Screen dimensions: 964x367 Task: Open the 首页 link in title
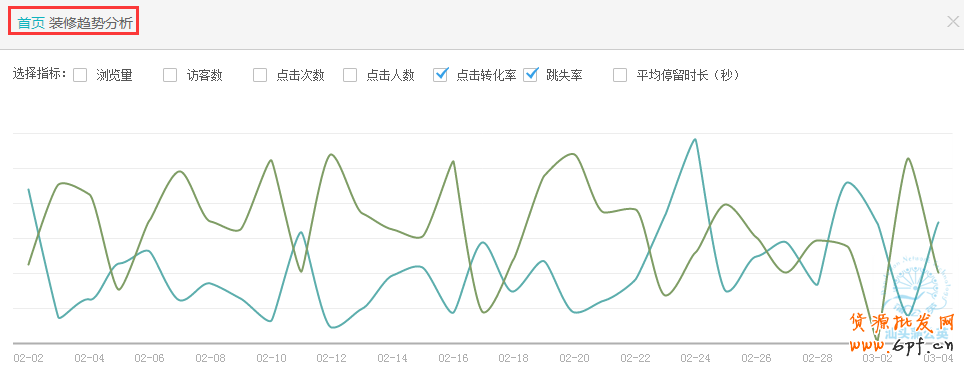[31, 24]
